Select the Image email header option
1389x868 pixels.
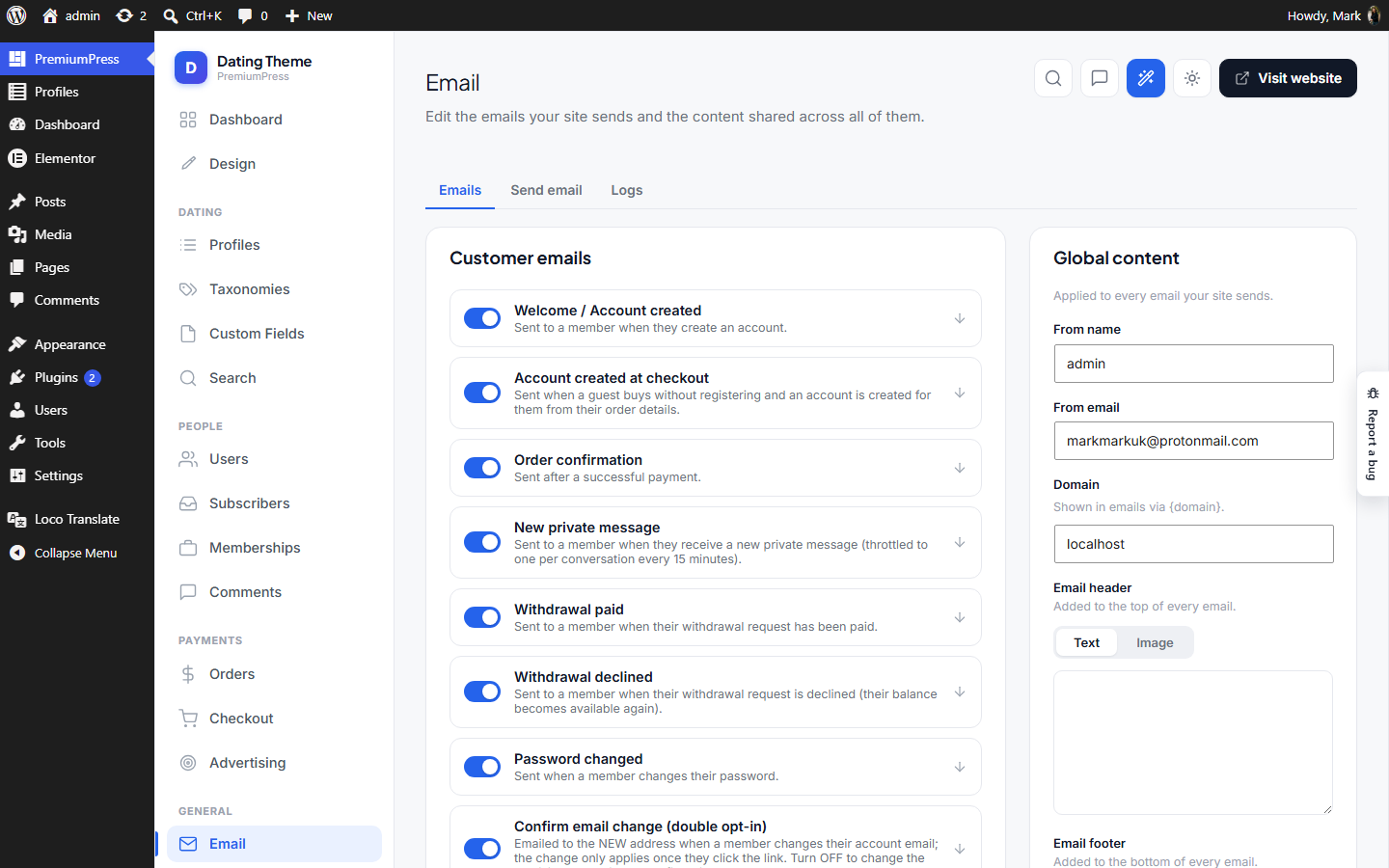pos(1155,642)
